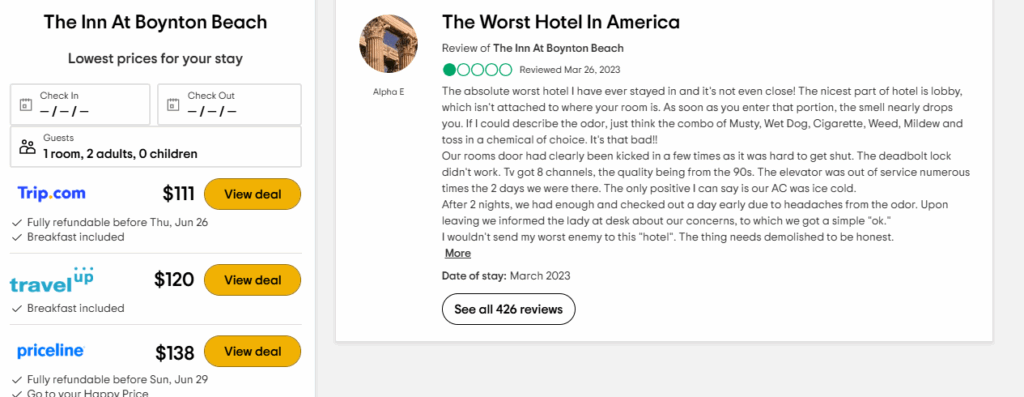This screenshot has height=397, width=1024.
Task: View deal from Trip.com for $111
Action: (x=253, y=194)
